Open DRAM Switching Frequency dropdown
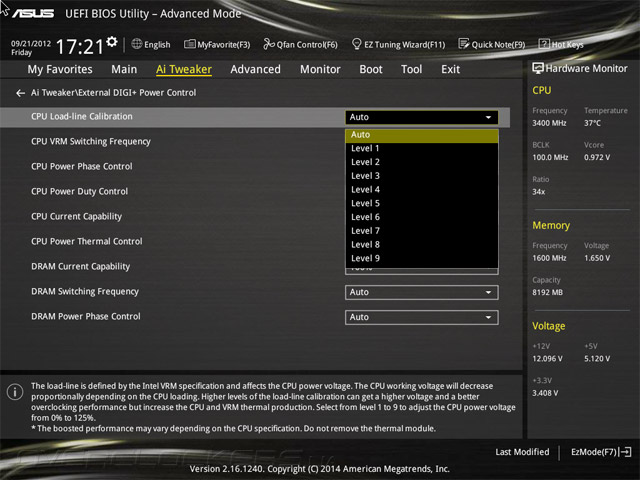 tap(422, 293)
